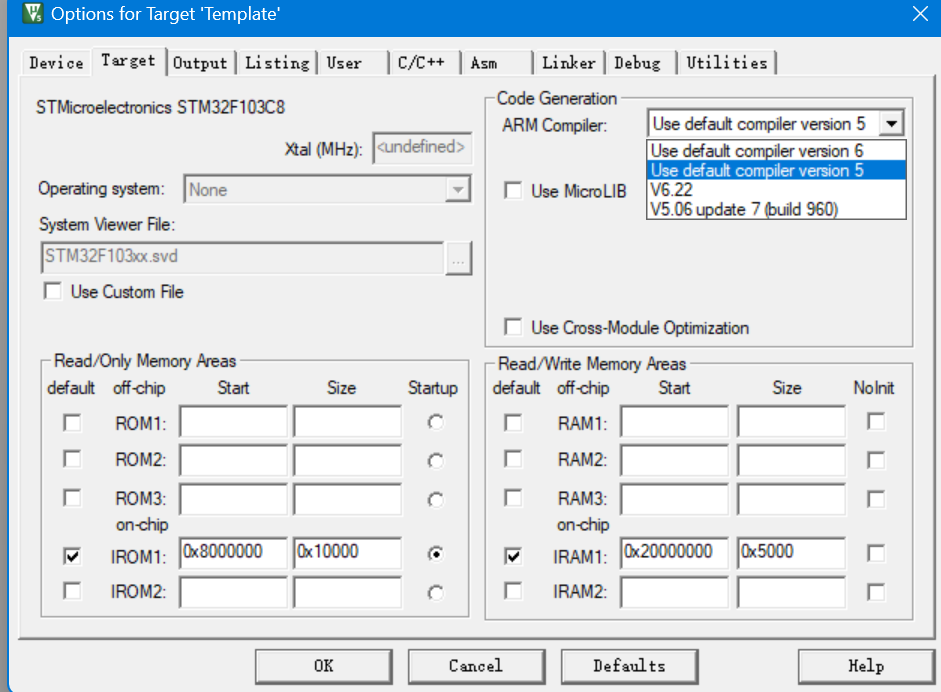This screenshot has width=941, height=692.
Task: Open the Linker tab
Action: [568, 63]
